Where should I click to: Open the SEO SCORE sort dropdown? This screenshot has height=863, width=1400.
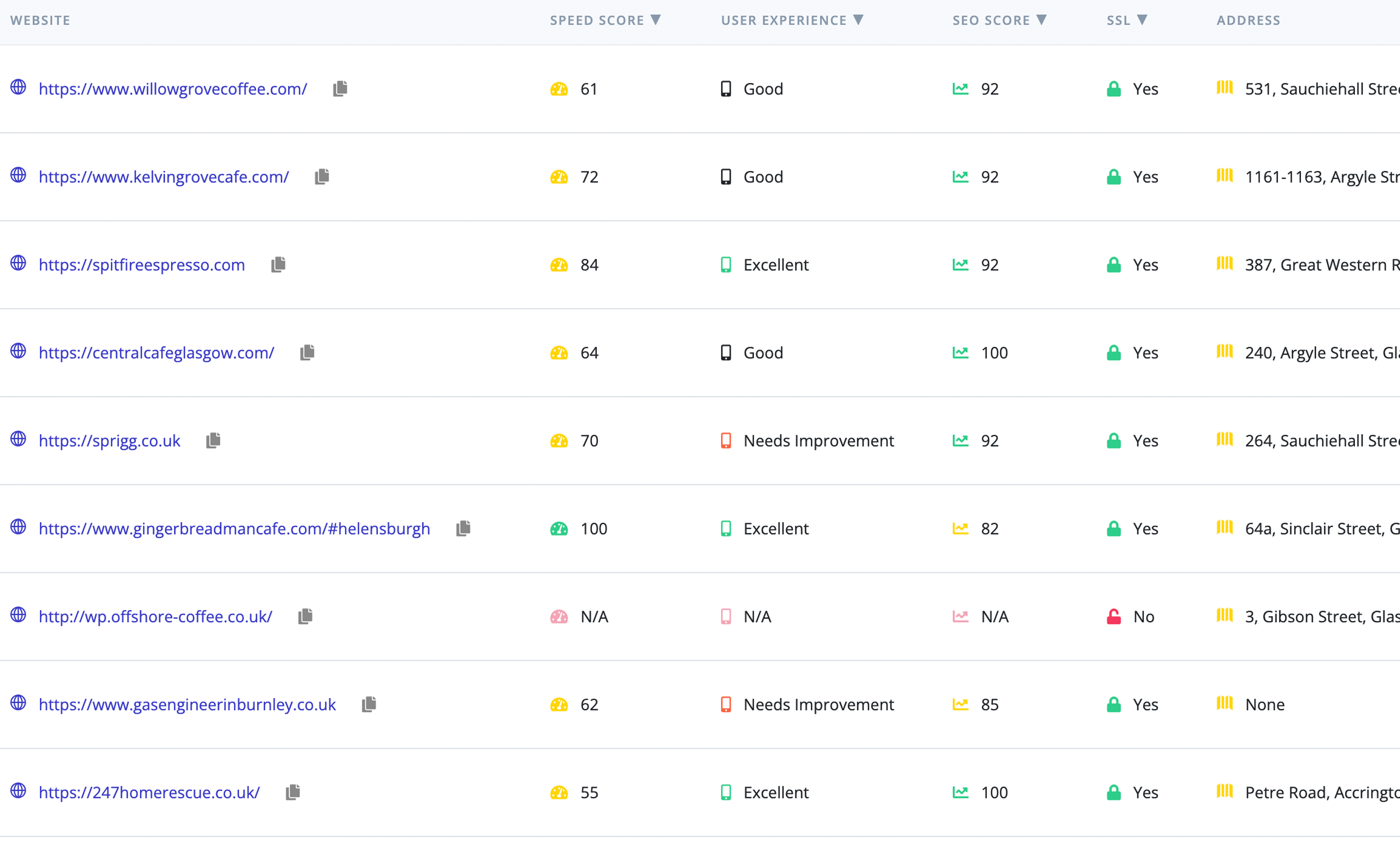[x=1043, y=19]
